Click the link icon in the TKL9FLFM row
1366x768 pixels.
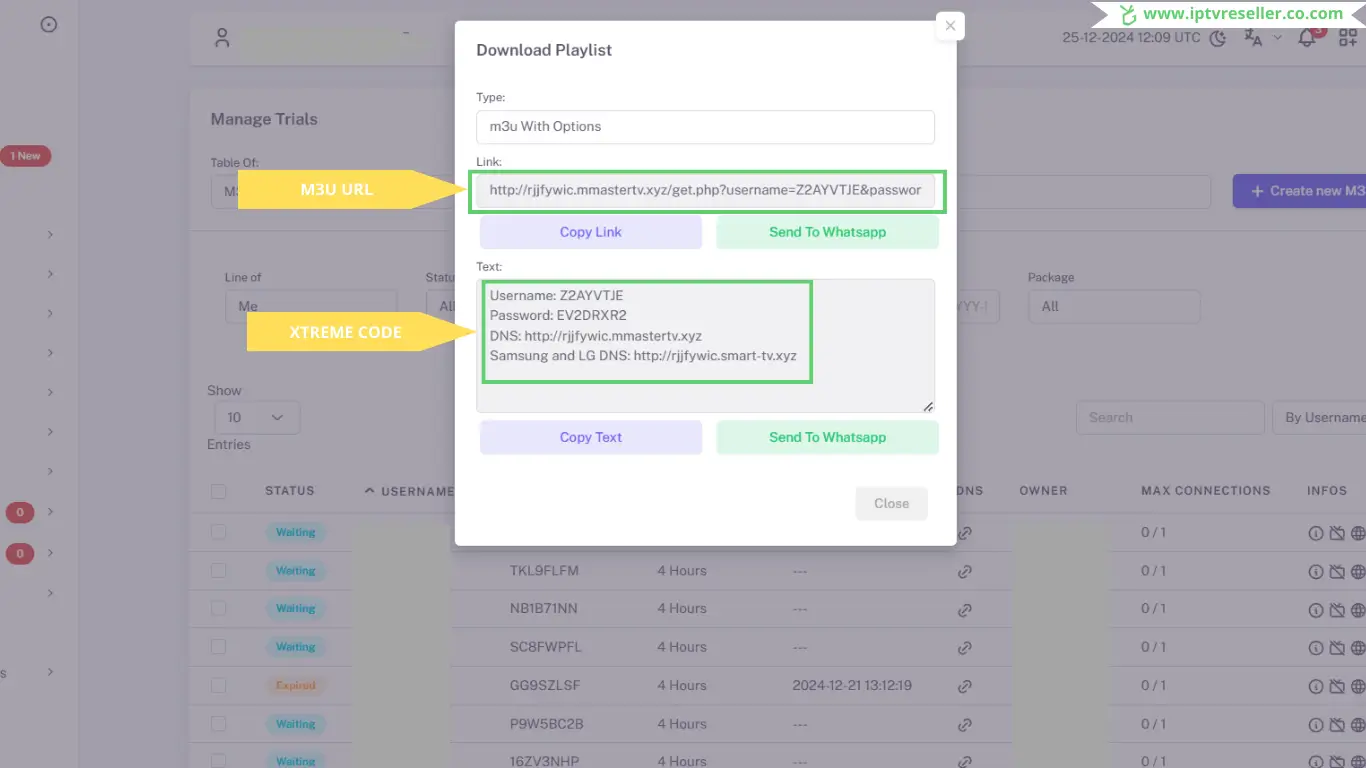(x=965, y=571)
